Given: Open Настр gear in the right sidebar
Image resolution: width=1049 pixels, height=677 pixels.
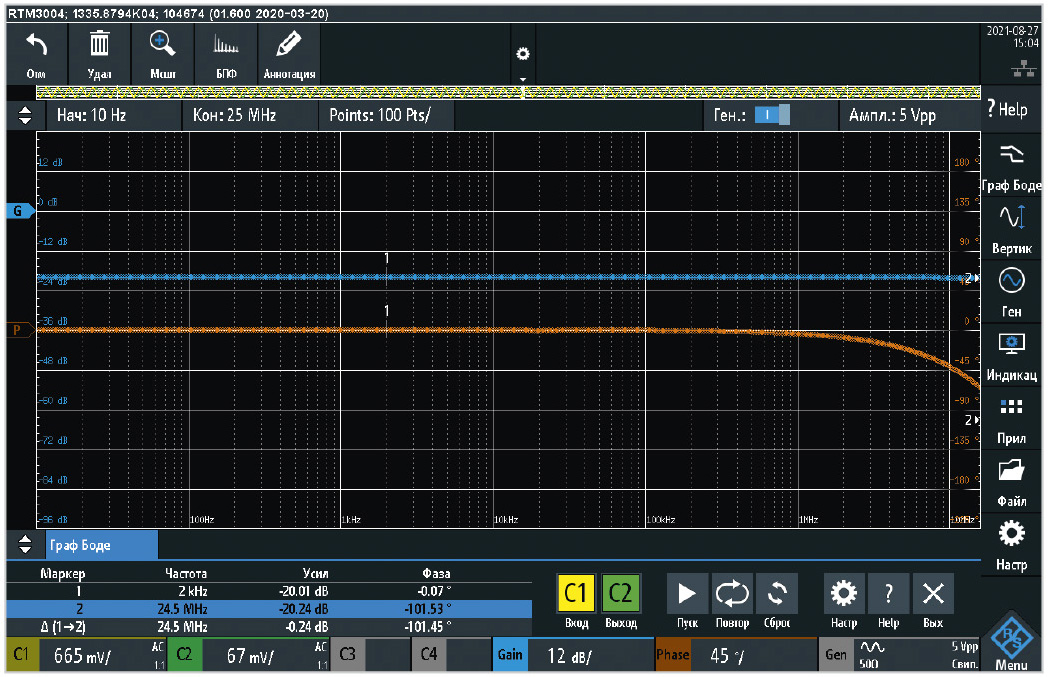Looking at the screenshot, I should [1011, 546].
